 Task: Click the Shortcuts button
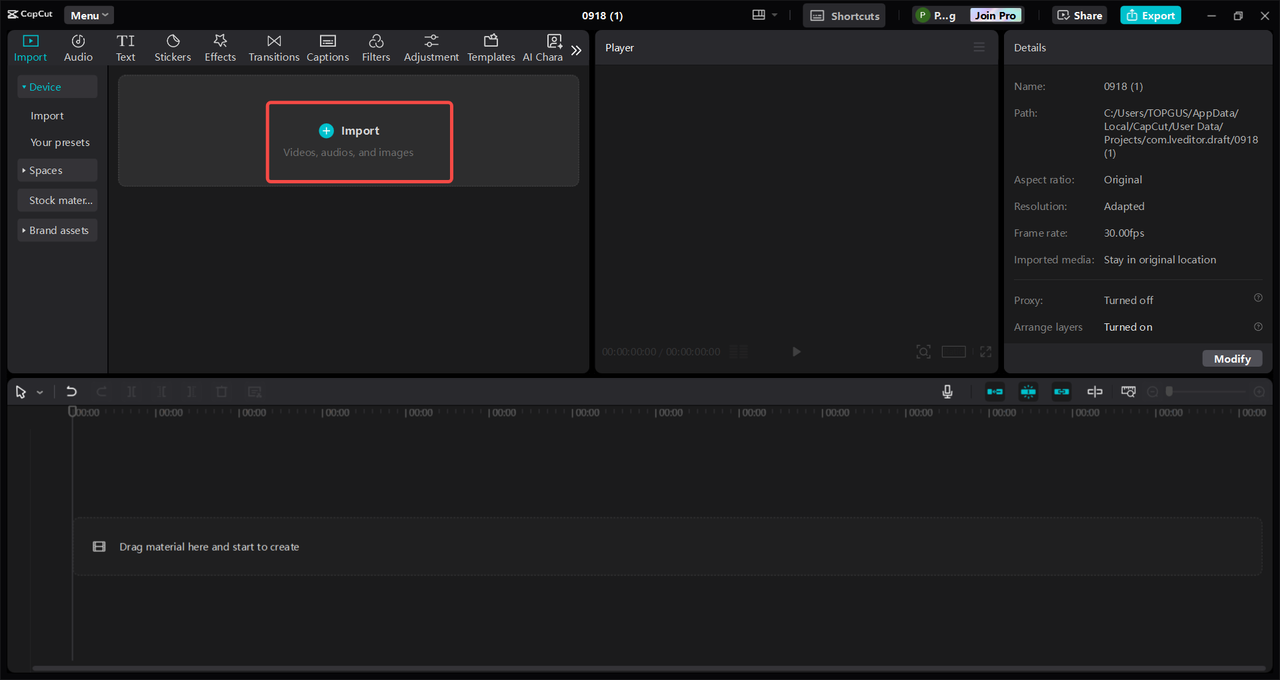[x=844, y=15]
